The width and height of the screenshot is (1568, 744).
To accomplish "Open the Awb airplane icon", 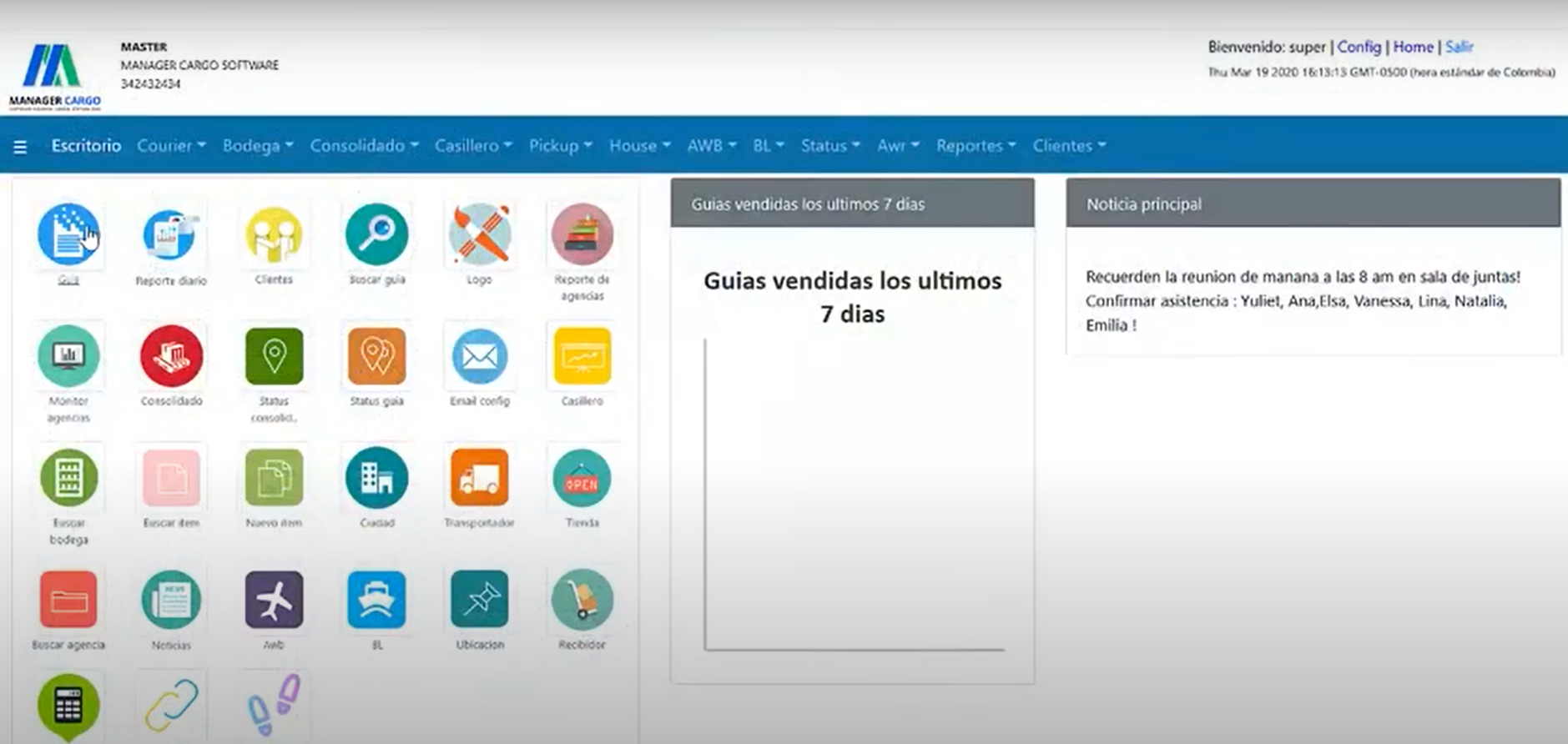I will tap(274, 600).
